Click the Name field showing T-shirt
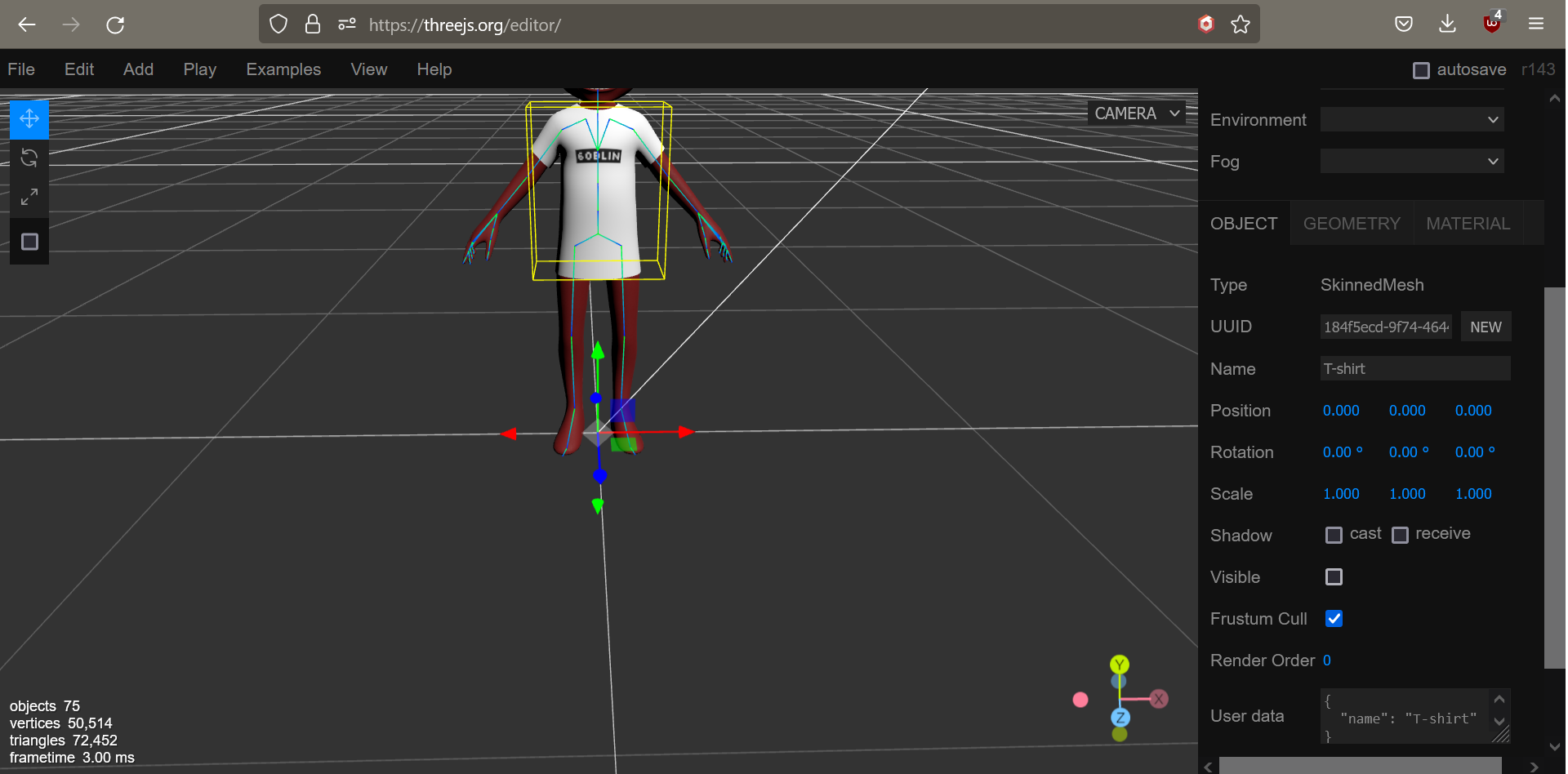Image resolution: width=1568 pixels, height=774 pixels. point(1415,368)
